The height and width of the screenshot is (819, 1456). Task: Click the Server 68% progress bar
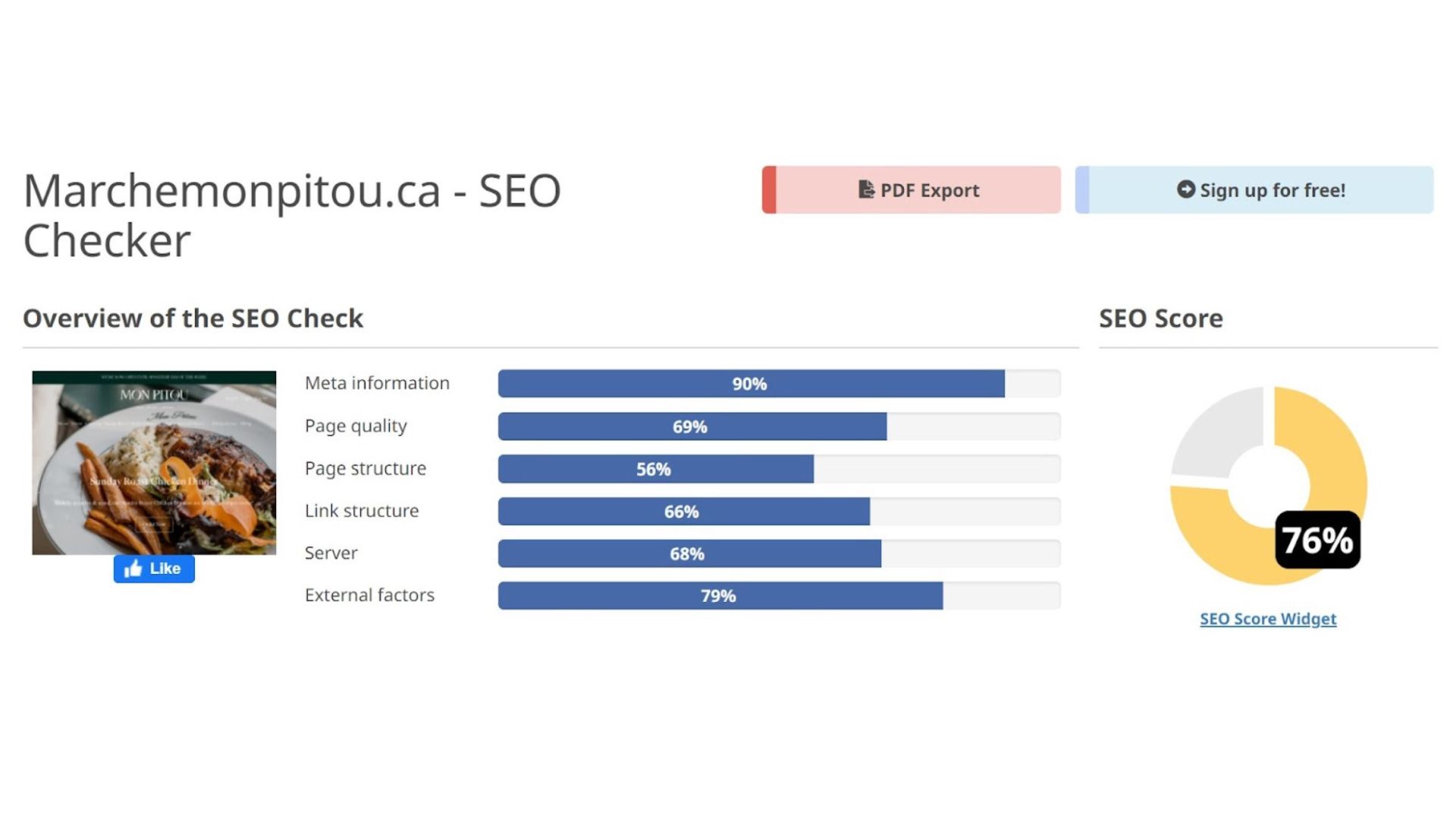coord(689,554)
